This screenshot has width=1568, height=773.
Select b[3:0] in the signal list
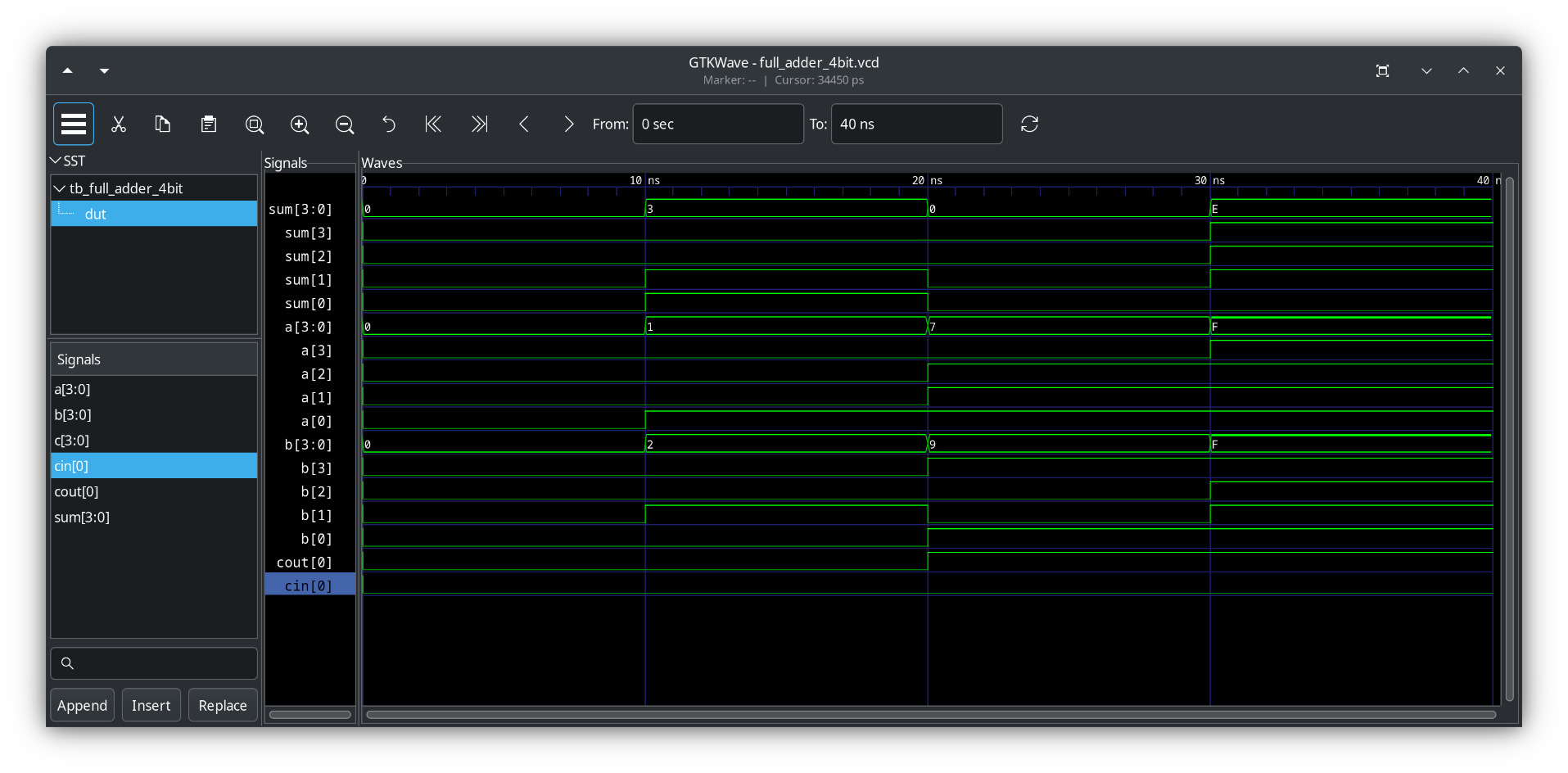154,414
